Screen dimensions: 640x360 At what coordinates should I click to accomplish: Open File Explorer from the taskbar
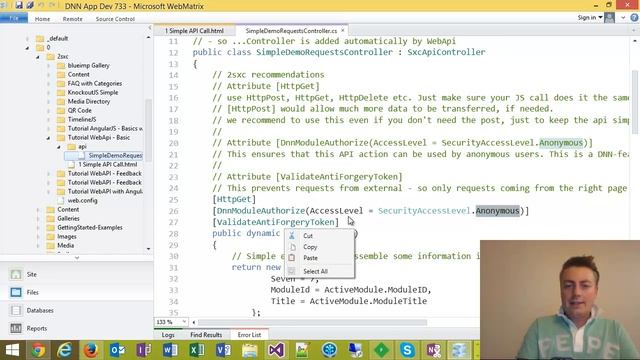pyautogui.click(x=249, y=350)
